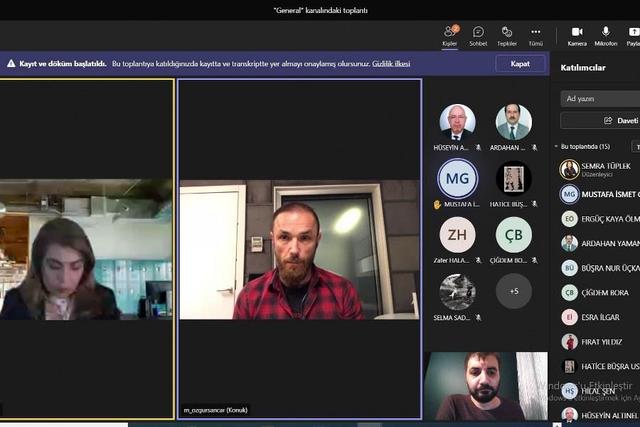
Task: Select FIRAT YILDIZ in participants list
Action: click(x=599, y=342)
